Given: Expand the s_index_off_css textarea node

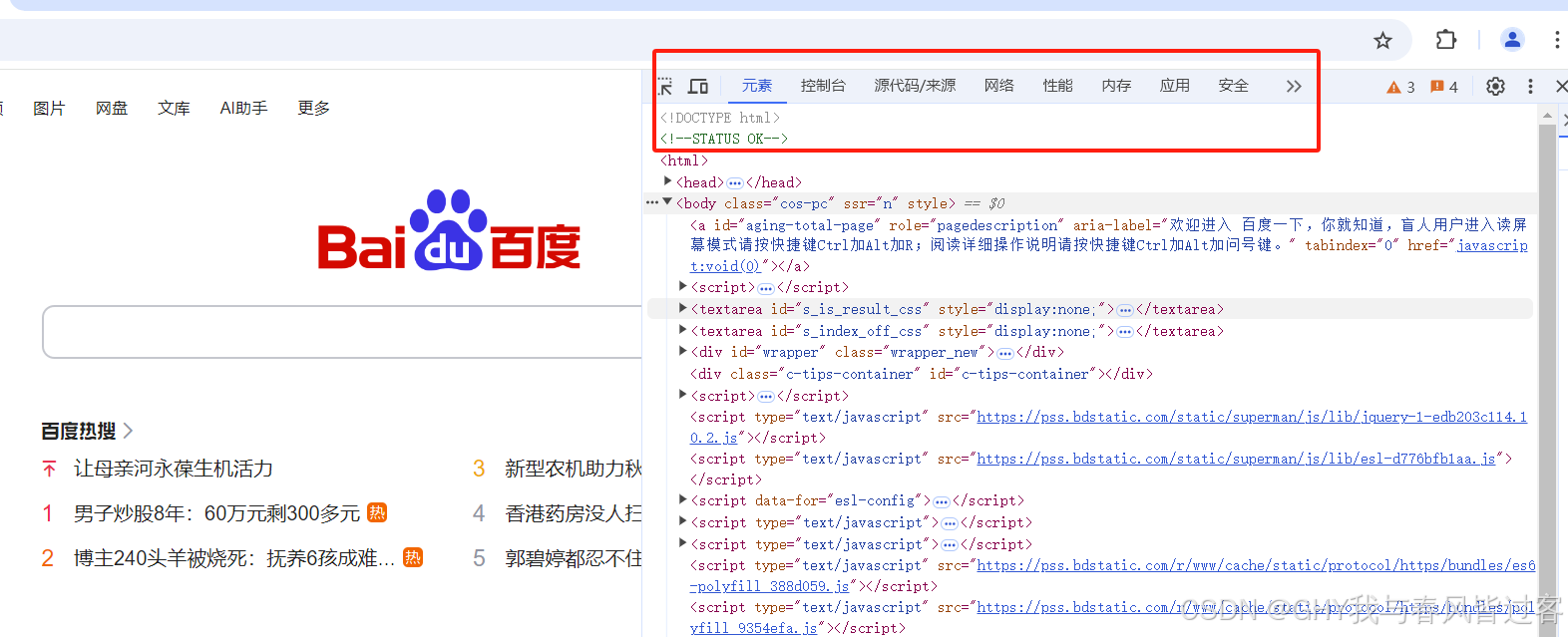Looking at the screenshot, I should (682, 330).
